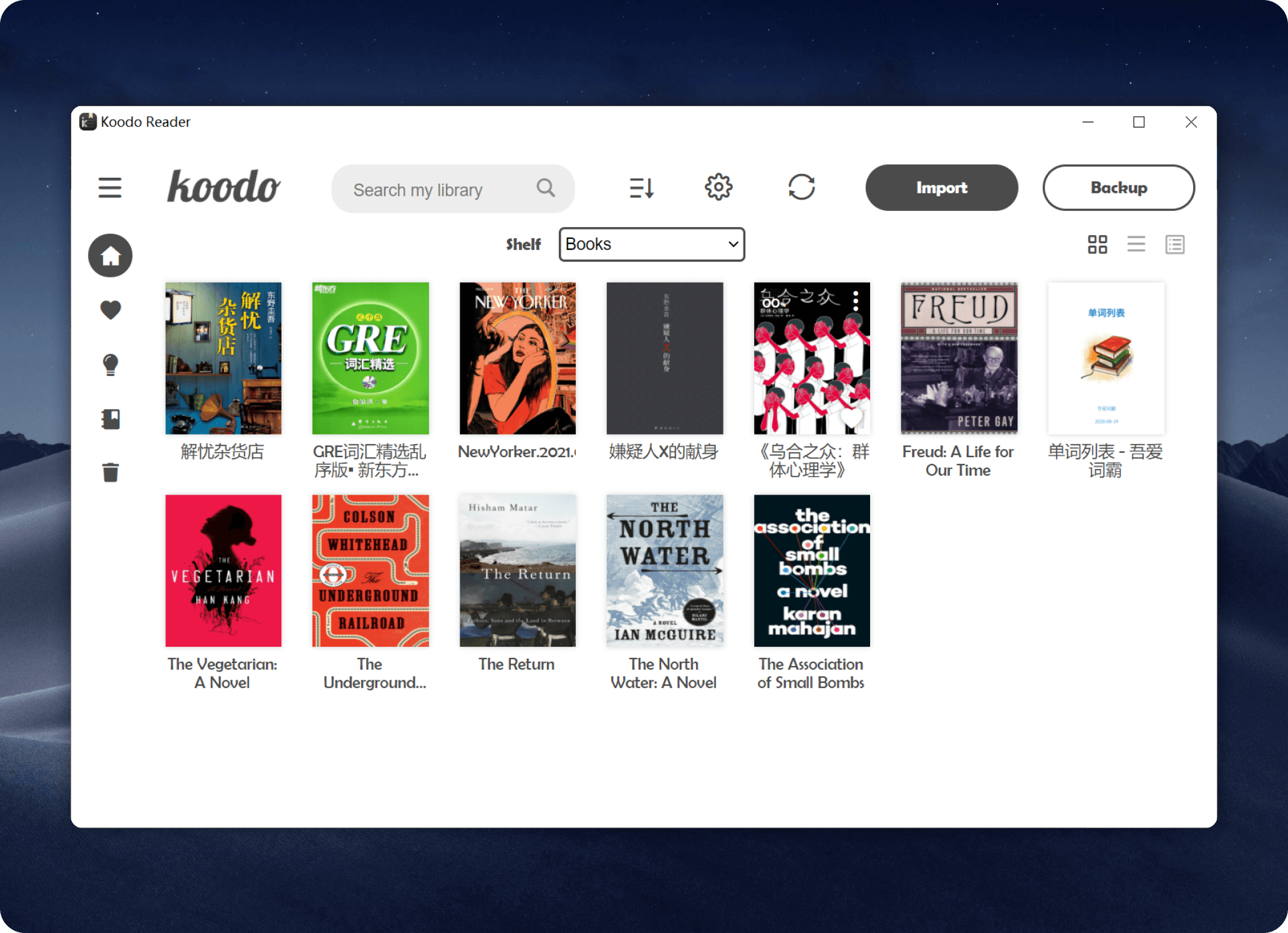Switch to cover grid view
This screenshot has width=1288, height=933.
pyautogui.click(x=1098, y=244)
